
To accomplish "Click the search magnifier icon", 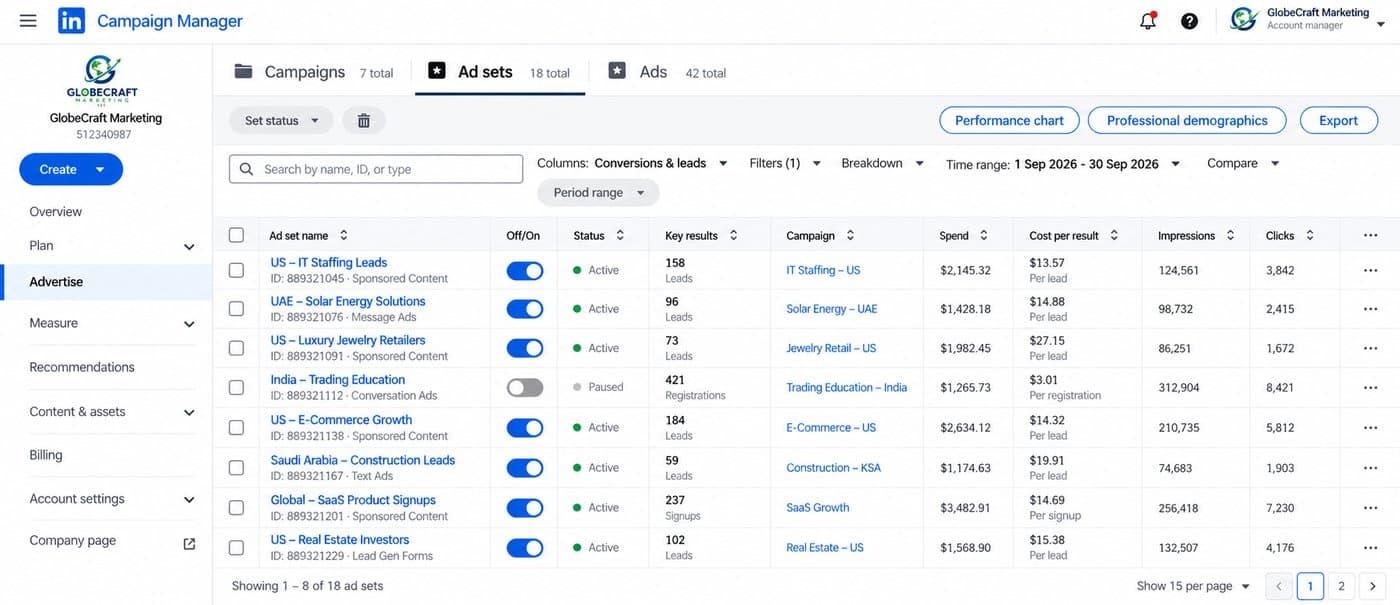I will [246, 169].
